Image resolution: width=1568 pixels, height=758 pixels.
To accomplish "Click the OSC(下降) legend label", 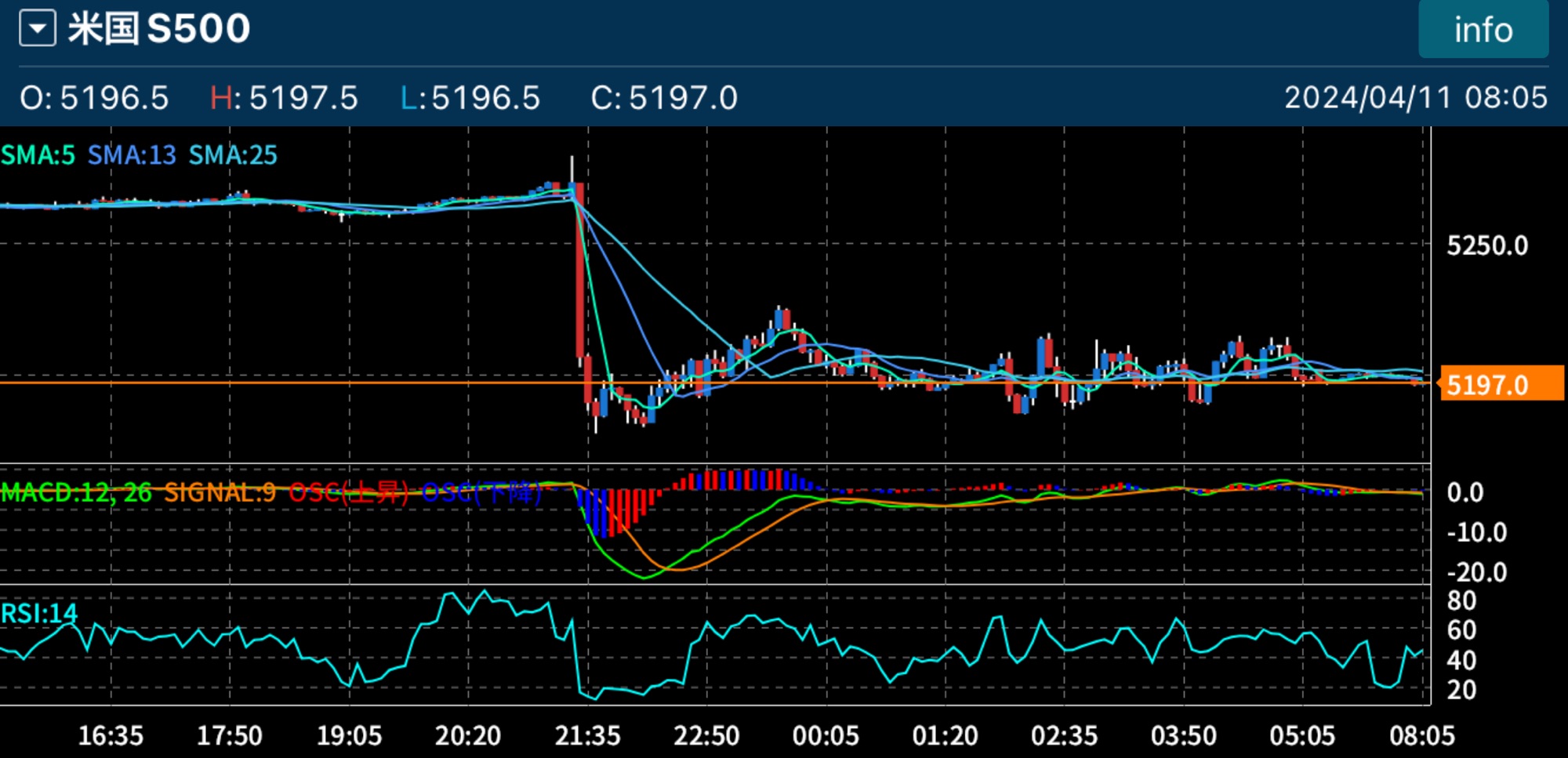I will [x=481, y=492].
